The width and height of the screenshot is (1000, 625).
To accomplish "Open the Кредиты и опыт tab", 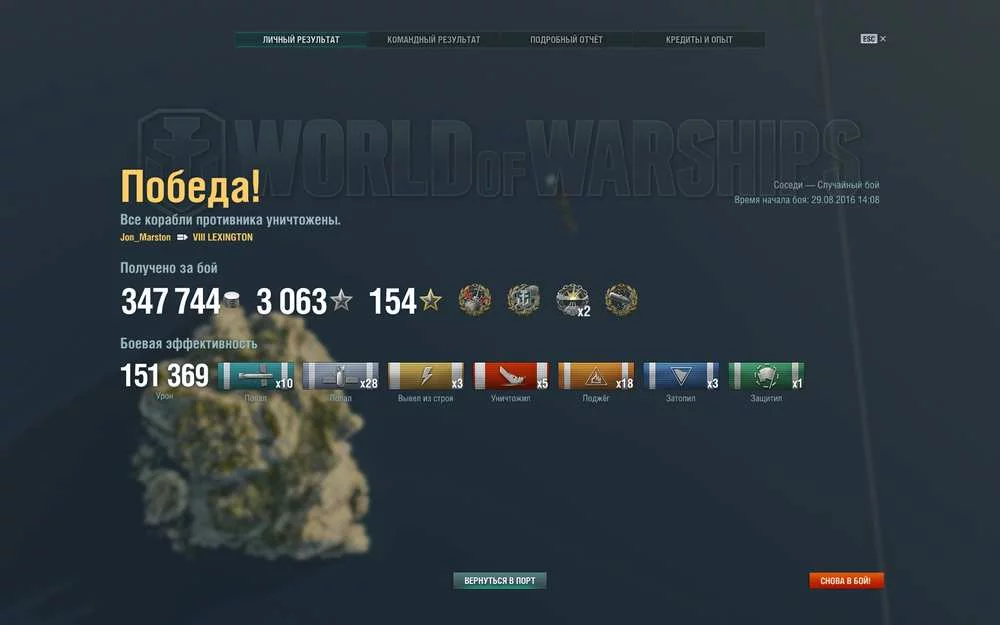I will (699, 40).
